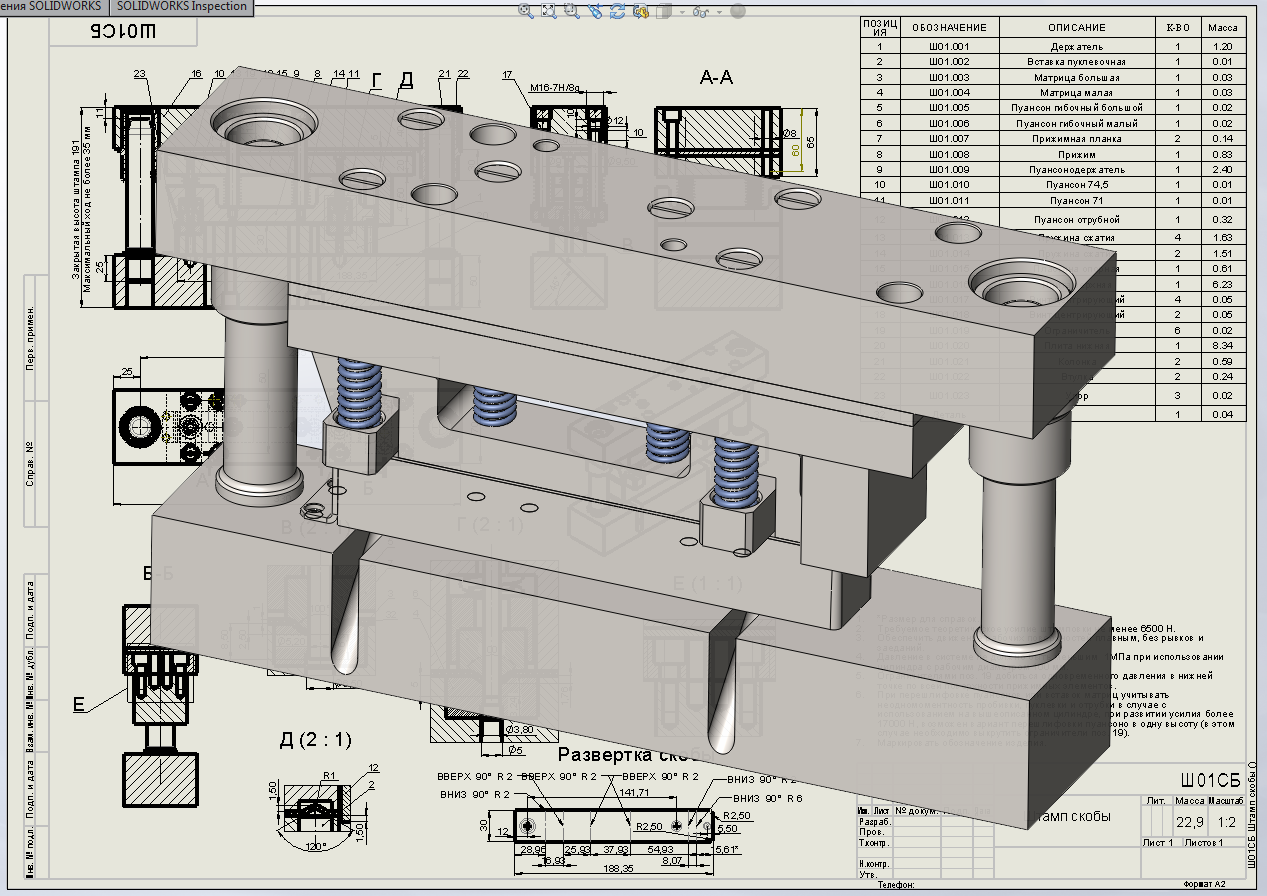Click the 'К-ВО' column header
The image size is (1267, 896).
tap(1178, 27)
